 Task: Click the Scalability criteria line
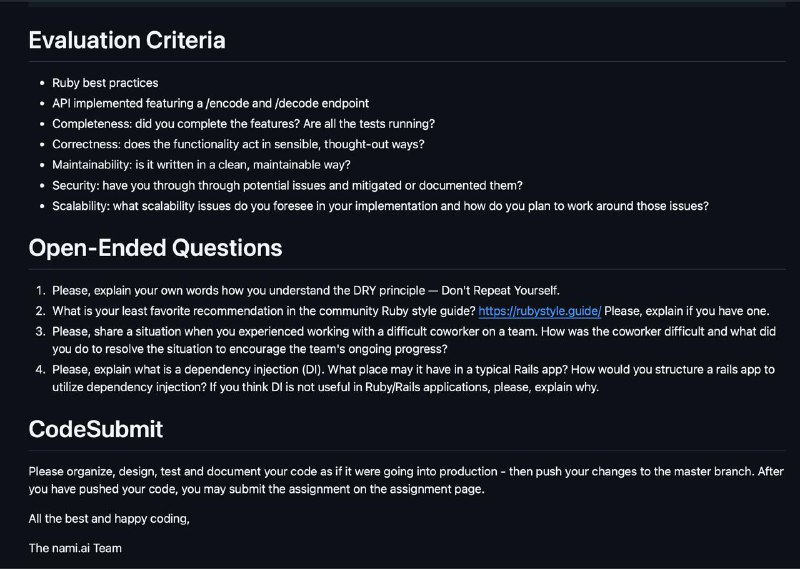coord(380,206)
